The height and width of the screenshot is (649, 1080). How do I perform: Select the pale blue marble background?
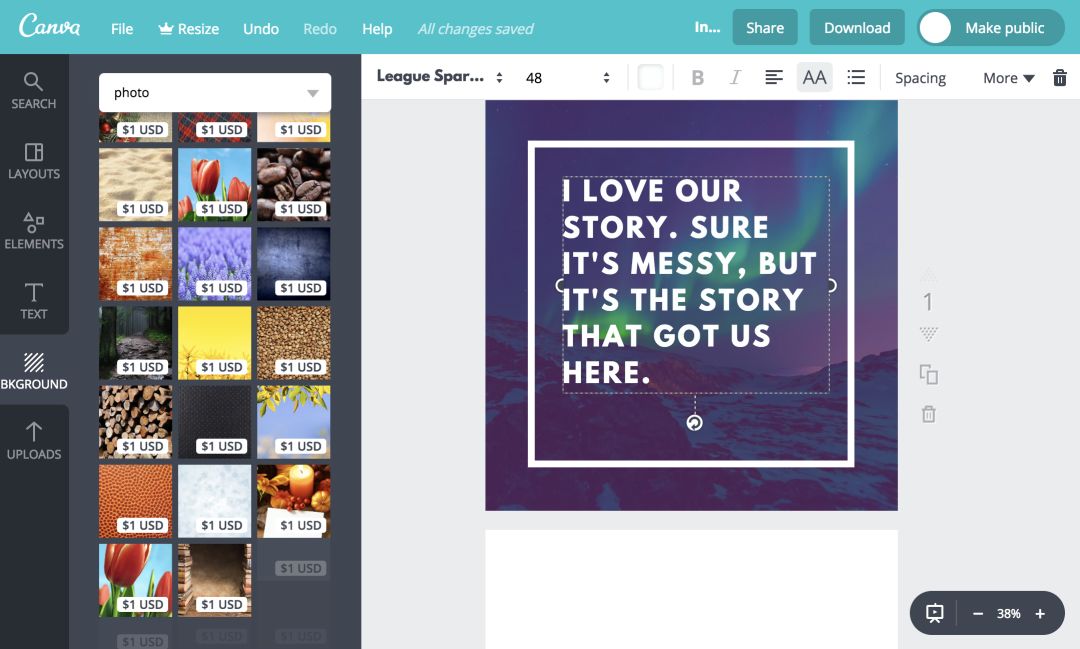pos(215,502)
